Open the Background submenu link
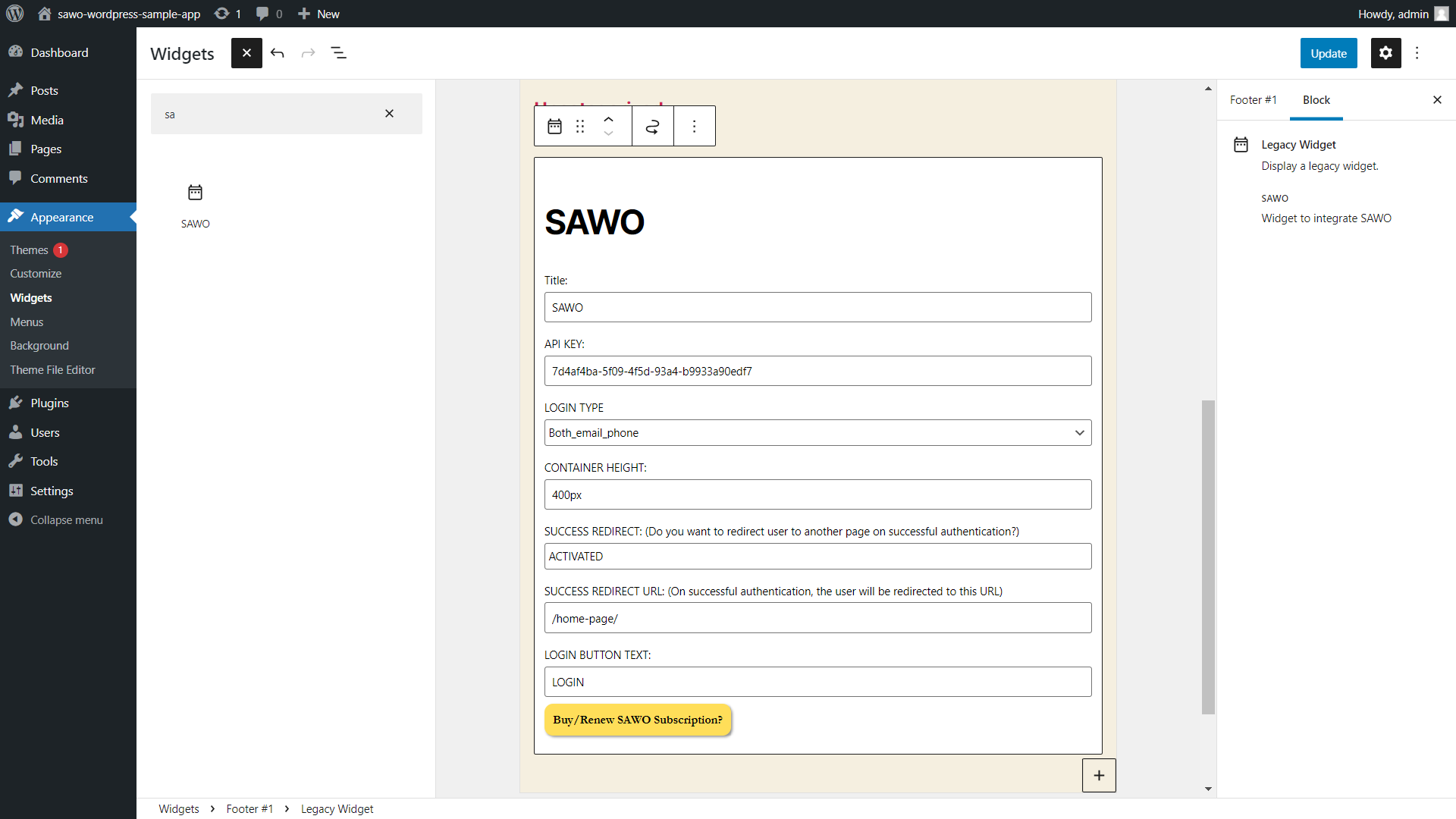Image resolution: width=1456 pixels, height=819 pixels. [39, 346]
